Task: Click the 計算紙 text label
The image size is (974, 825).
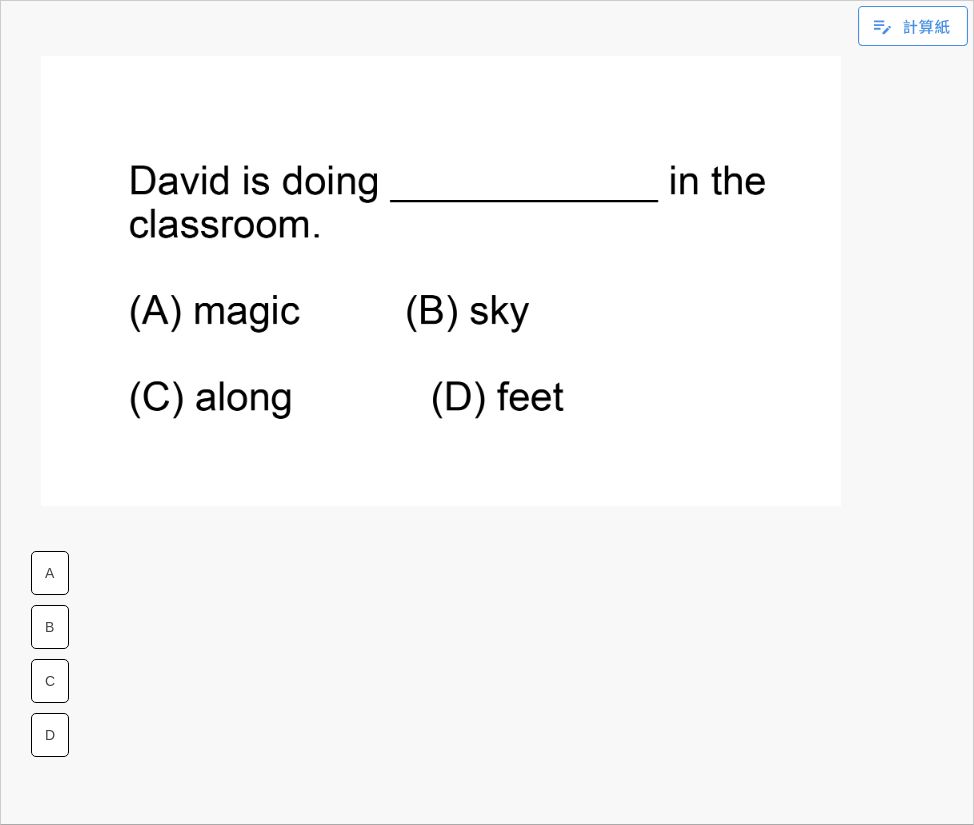Action: [x=926, y=27]
